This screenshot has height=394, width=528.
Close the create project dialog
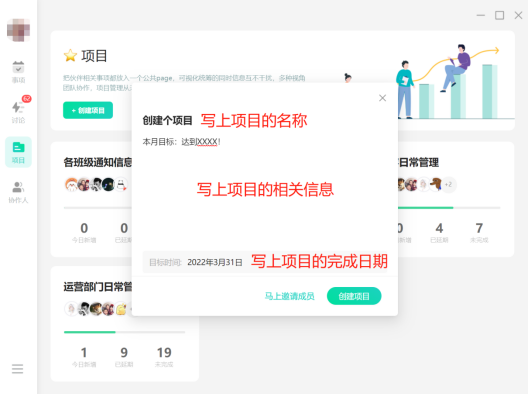tap(382, 98)
